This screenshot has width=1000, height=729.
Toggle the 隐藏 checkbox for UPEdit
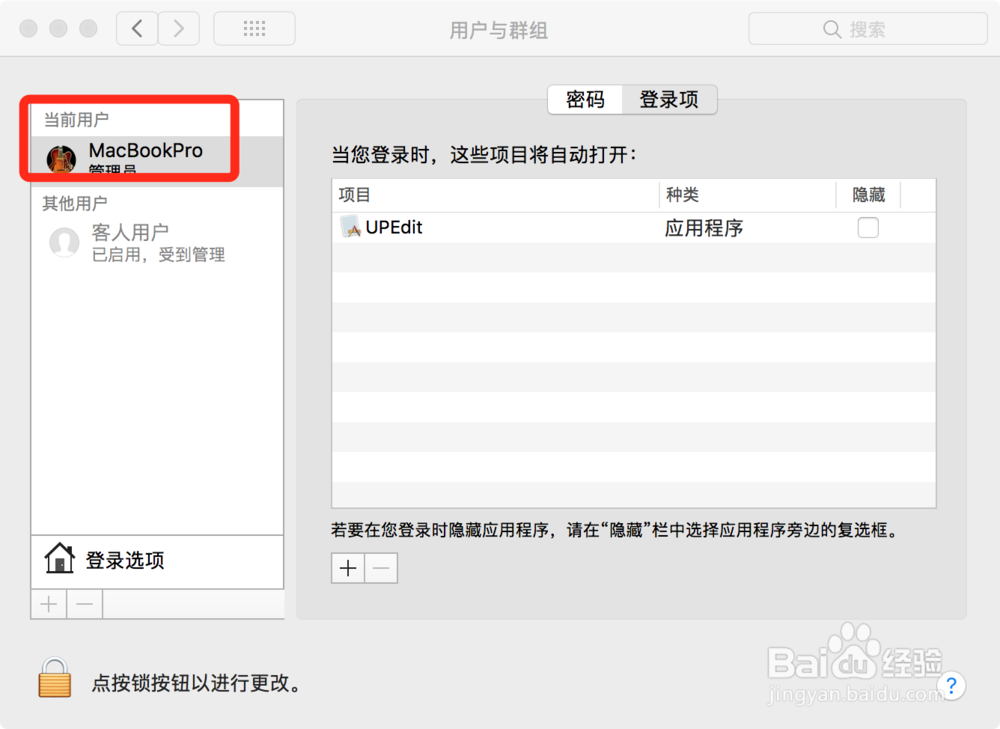(x=868, y=228)
